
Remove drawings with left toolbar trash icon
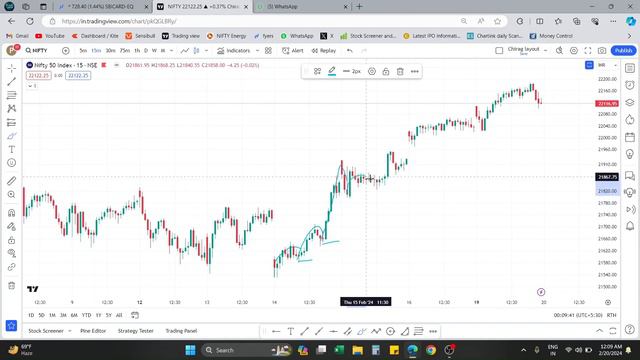click(x=11, y=285)
